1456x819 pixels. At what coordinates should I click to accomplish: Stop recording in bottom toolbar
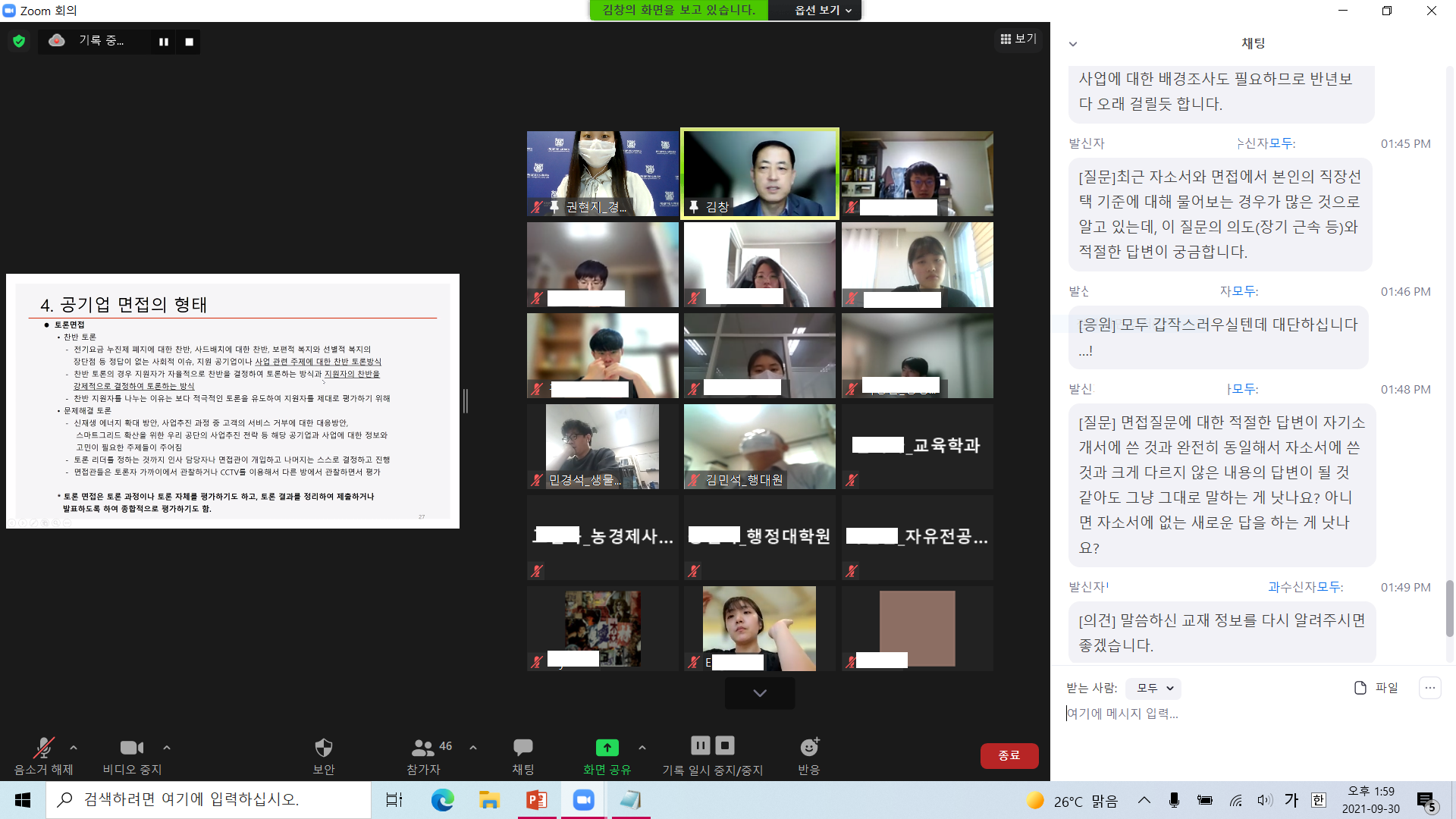[725, 745]
